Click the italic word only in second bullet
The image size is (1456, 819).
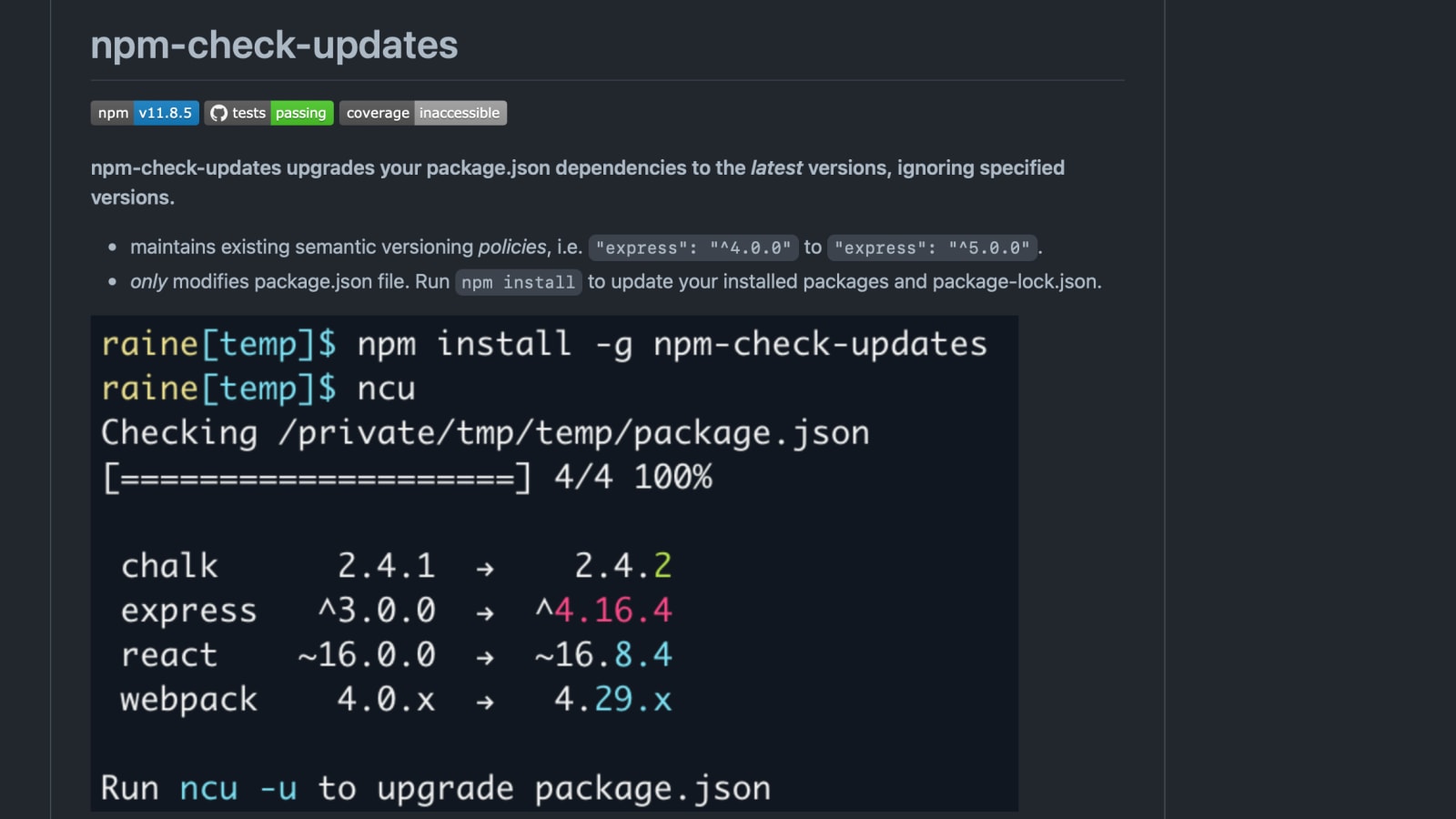[148, 281]
